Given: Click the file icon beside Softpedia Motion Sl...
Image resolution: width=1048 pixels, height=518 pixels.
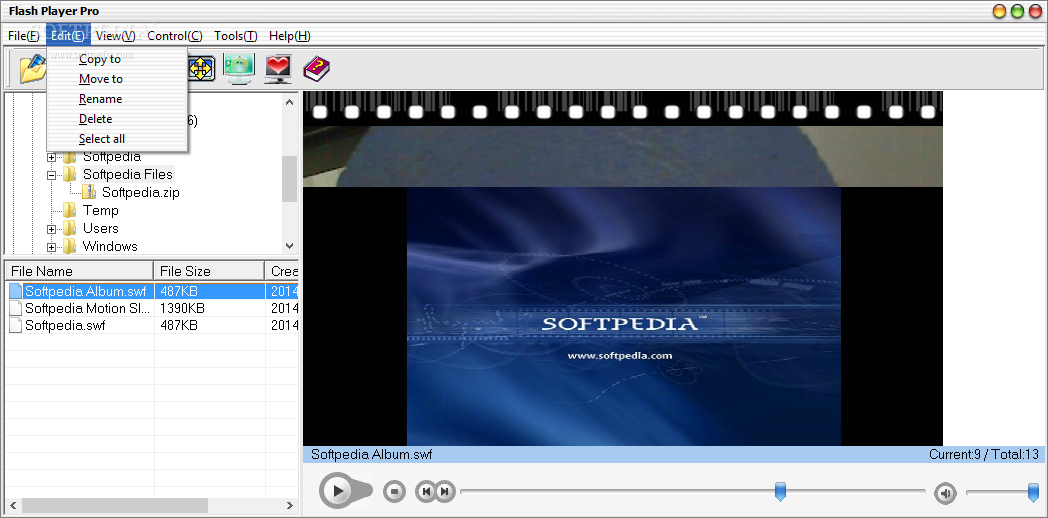Looking at the screenshot, I should (15, 309).
